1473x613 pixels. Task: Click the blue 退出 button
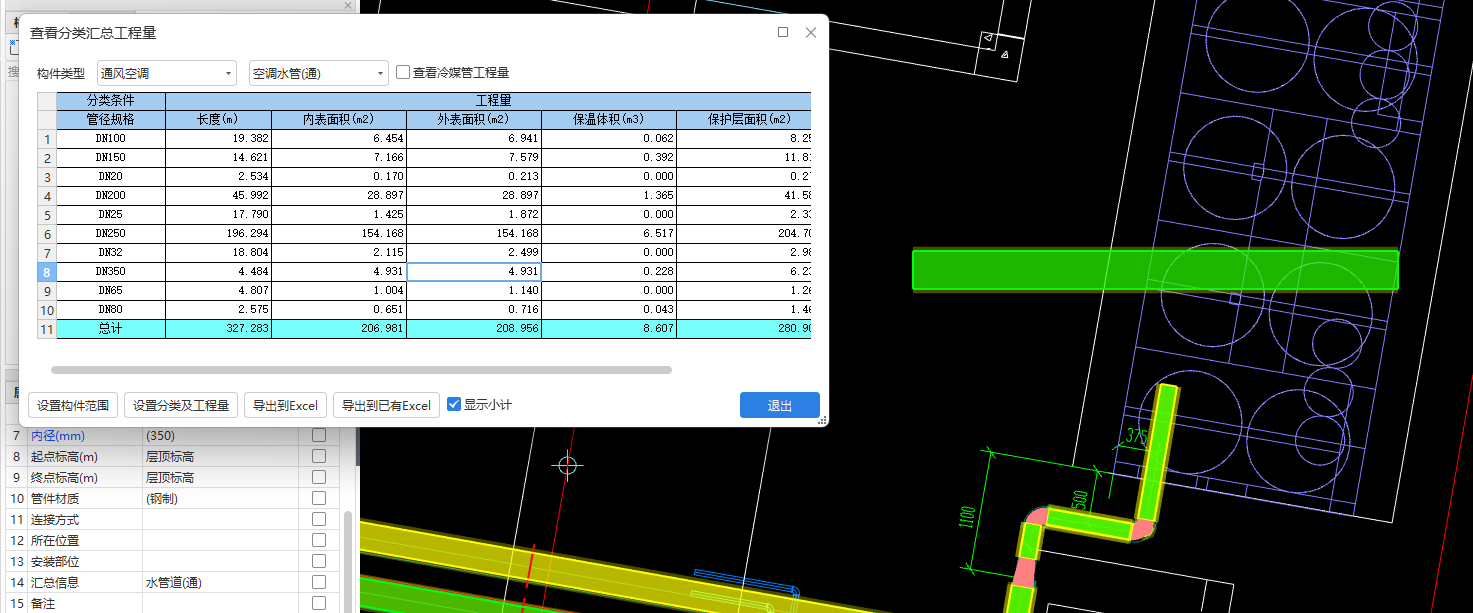click(780, 405)
